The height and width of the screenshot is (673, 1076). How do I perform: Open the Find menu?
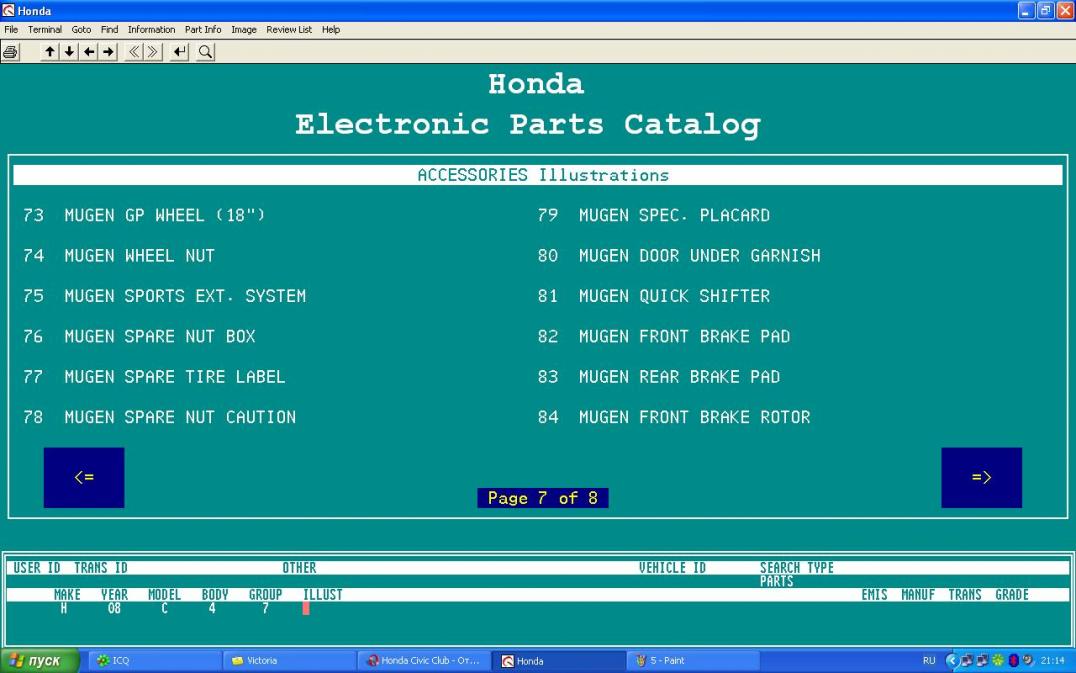(x=109, y=29)
